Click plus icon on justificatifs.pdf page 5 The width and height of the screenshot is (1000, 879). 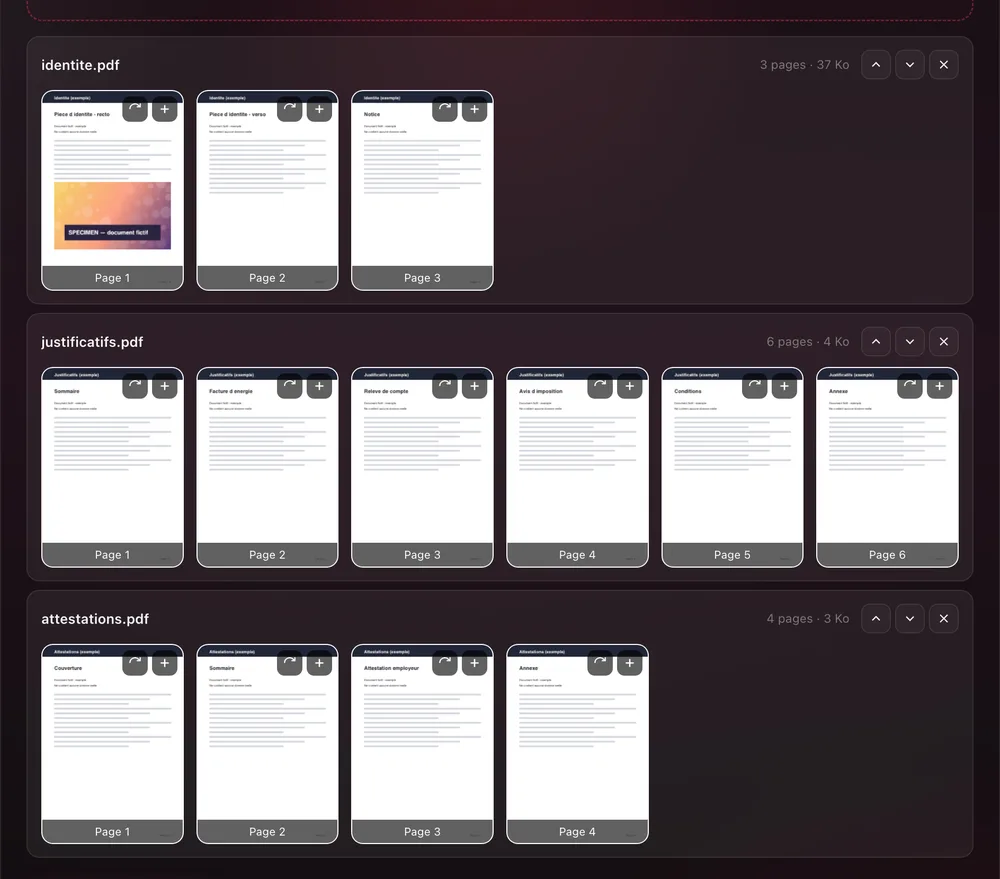click(x=784, y=385)
